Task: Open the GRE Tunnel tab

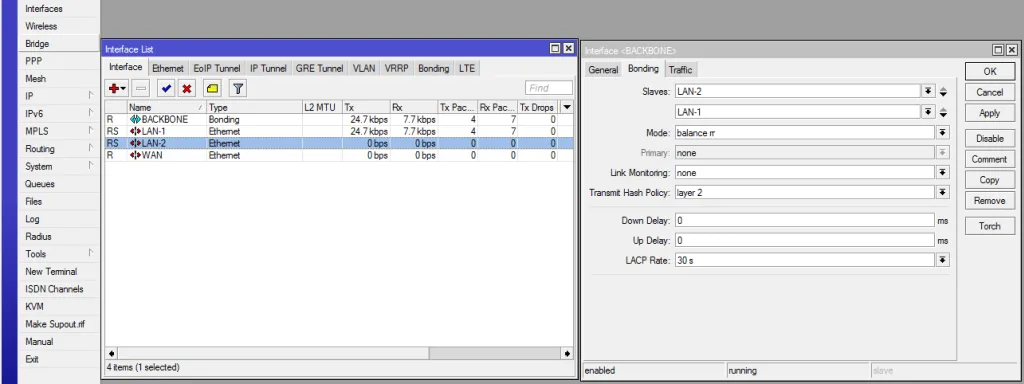Action: 319,68
